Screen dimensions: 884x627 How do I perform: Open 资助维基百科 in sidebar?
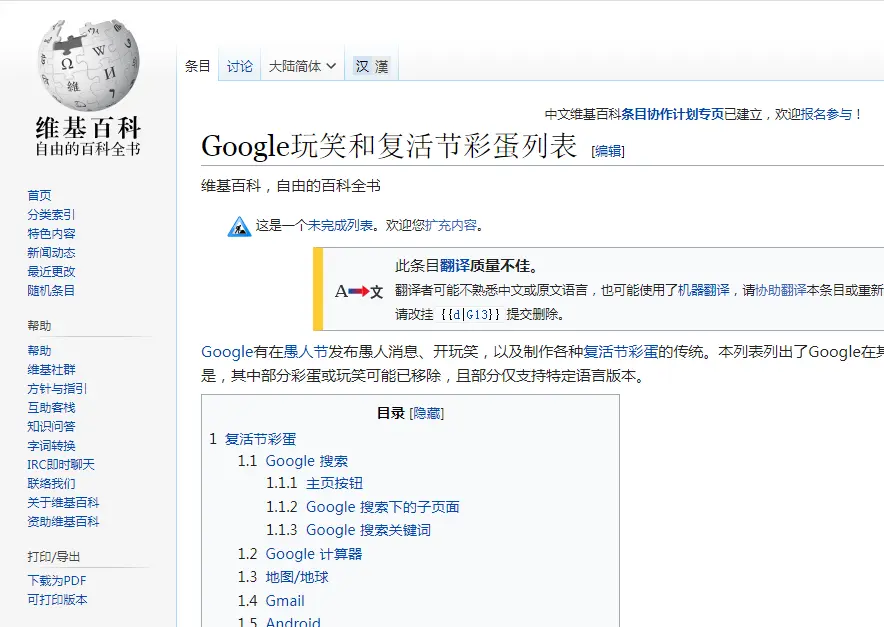63,522
